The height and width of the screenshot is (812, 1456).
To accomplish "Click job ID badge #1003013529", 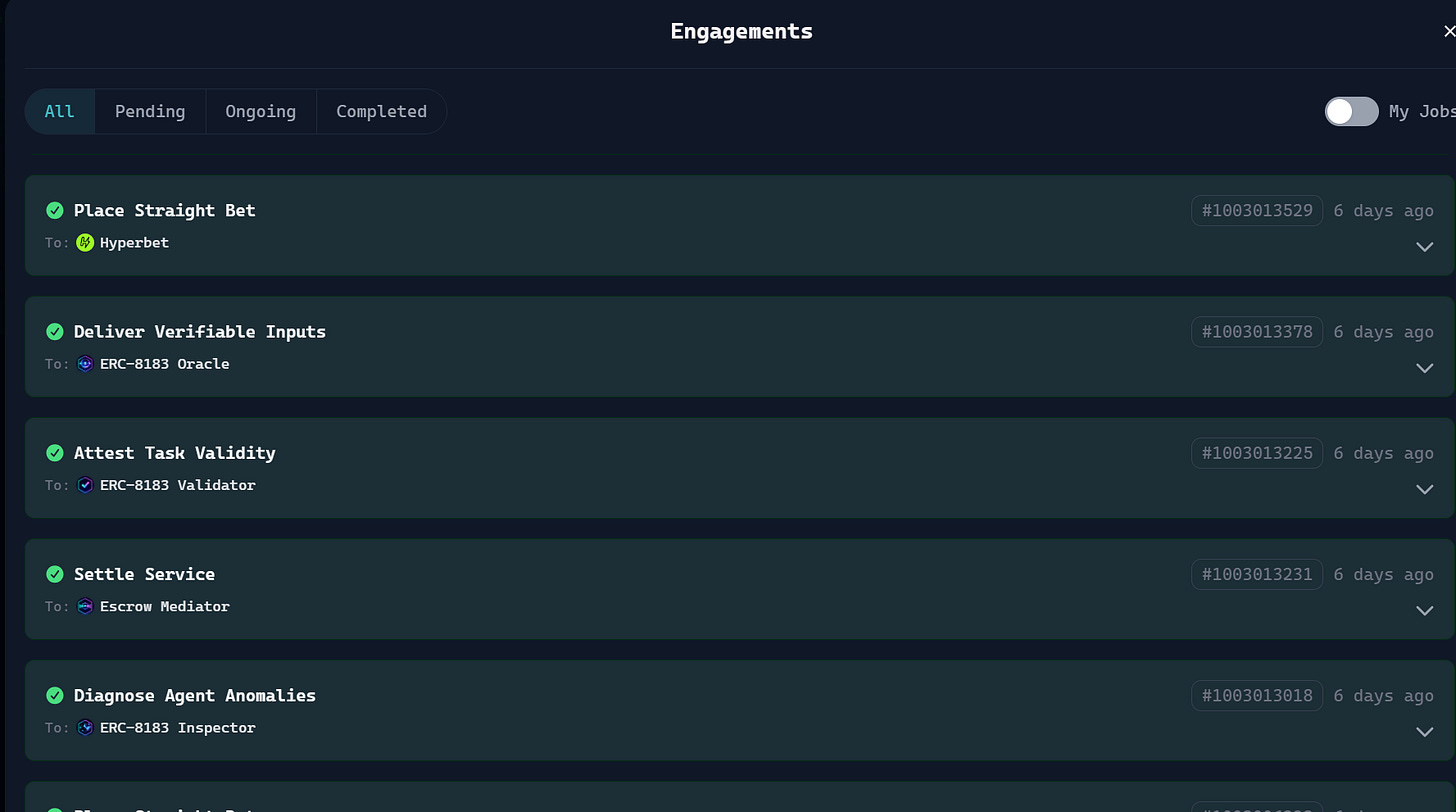I will point(1257,210).
